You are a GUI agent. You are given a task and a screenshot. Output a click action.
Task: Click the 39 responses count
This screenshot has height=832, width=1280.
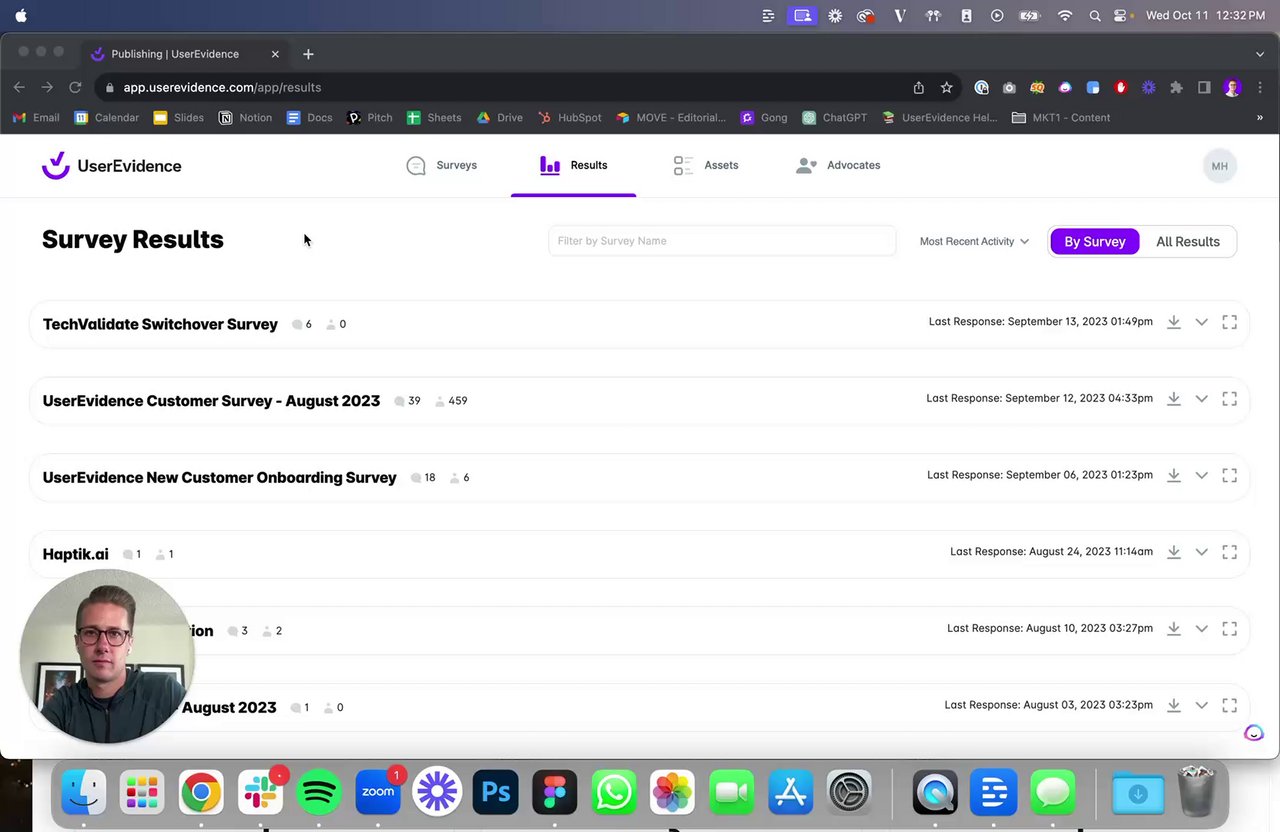point(407,401)
